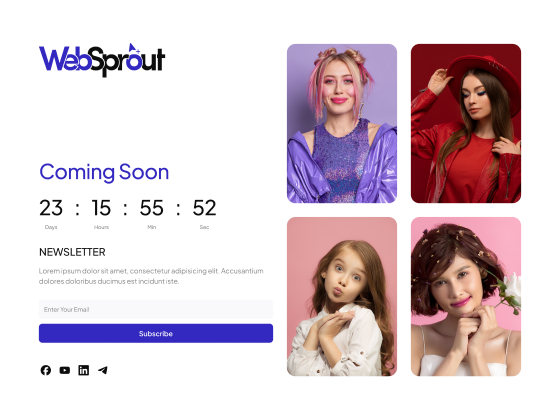Select the purple jacket woman photo
Screen dimensions: 560x400
pyautogui.click(x=342, y=124)
